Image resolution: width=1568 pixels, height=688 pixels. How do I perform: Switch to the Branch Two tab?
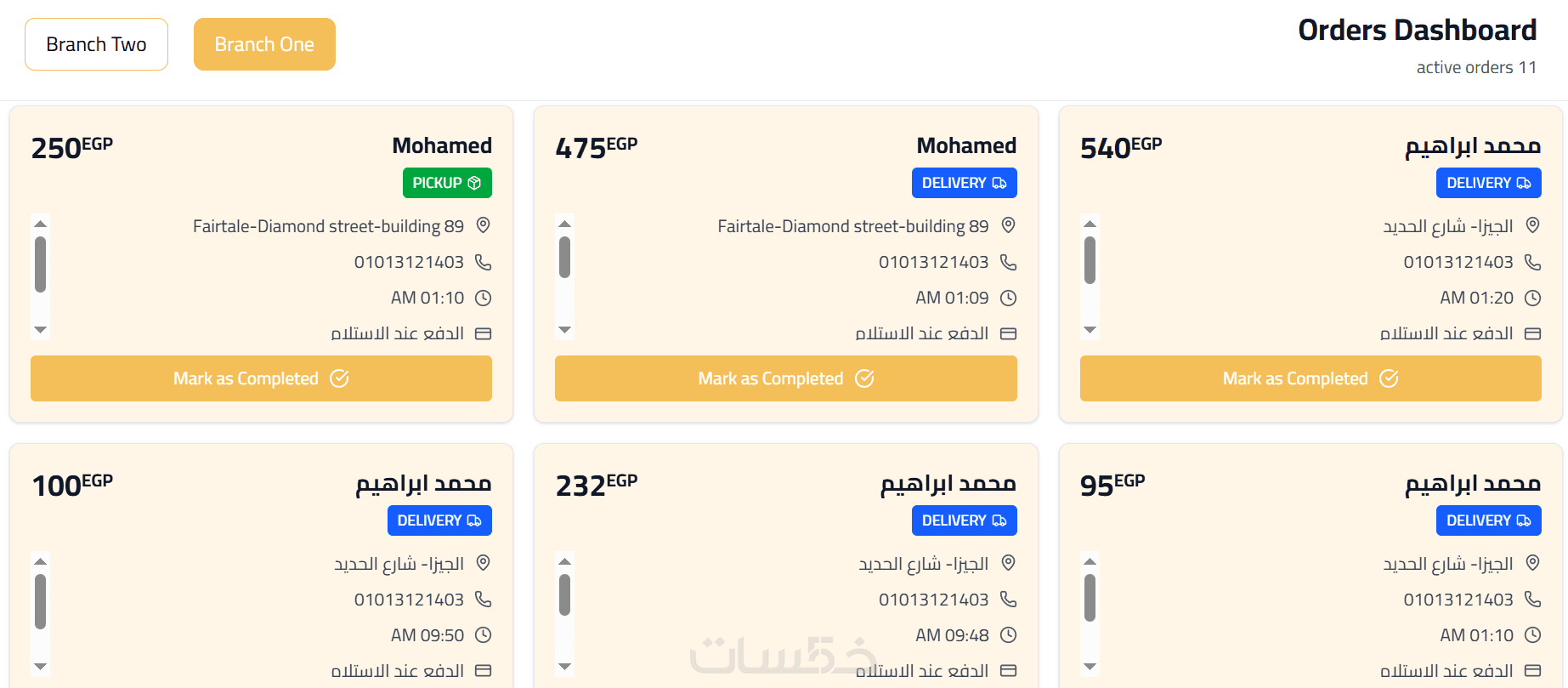point(96,44)
